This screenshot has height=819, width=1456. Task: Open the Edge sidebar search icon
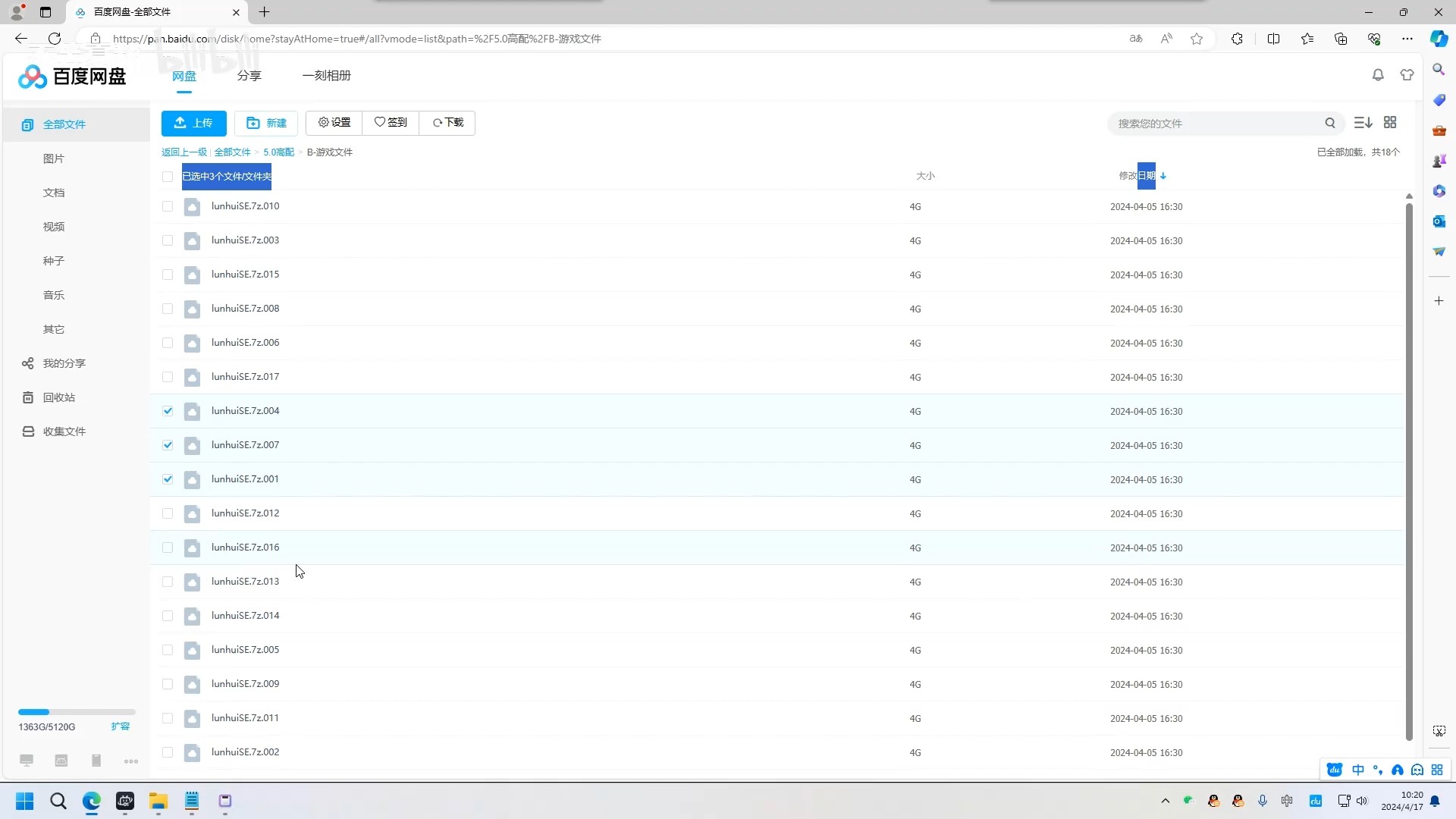[1439, 70]
